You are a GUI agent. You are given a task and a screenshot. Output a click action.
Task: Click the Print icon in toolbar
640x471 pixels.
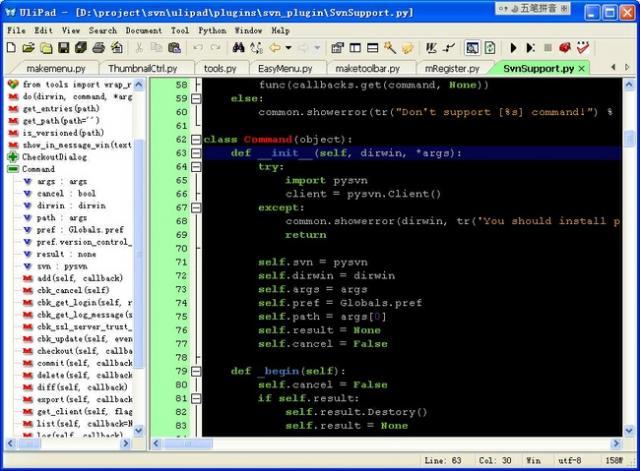100,48
